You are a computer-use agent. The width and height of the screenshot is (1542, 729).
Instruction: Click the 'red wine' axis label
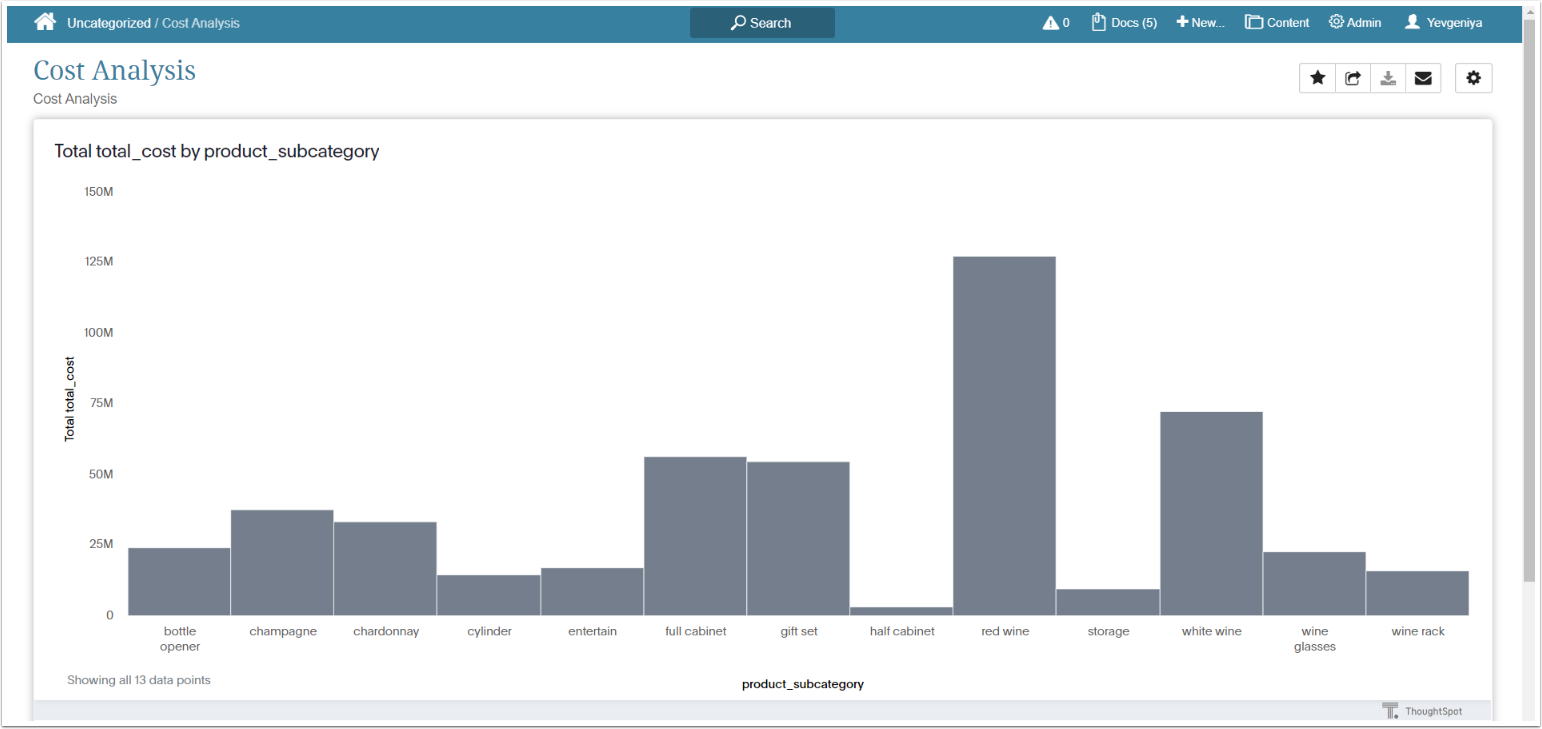click(1005, 631)
